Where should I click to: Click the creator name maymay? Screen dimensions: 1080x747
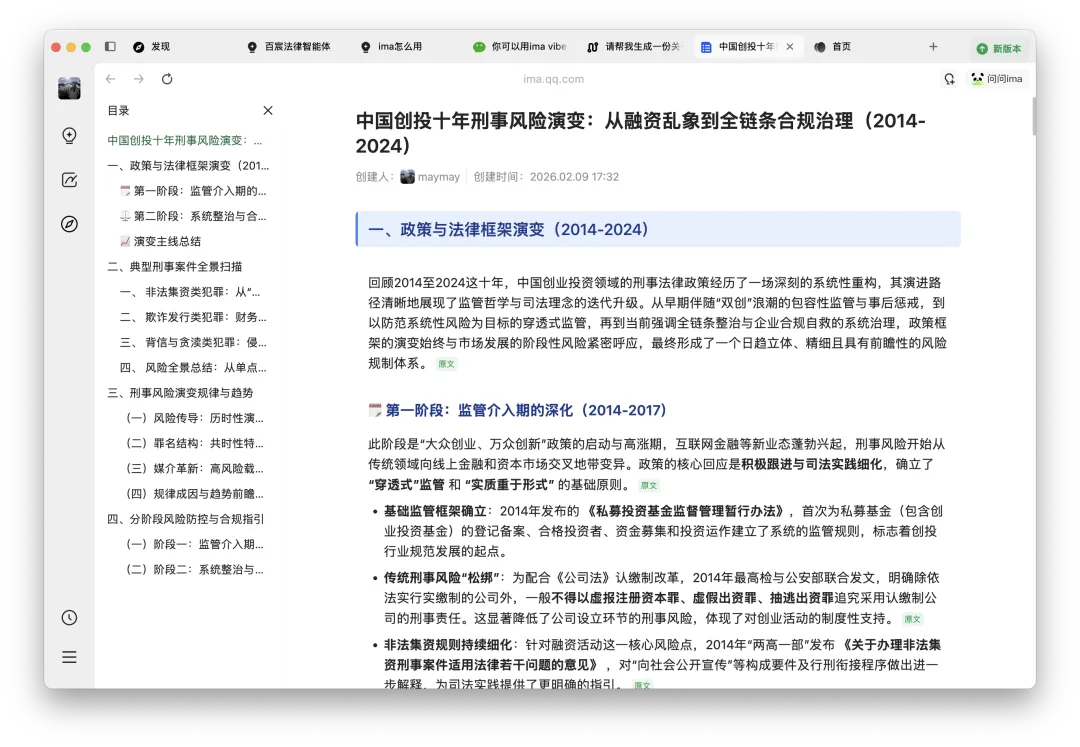(439, 177)
